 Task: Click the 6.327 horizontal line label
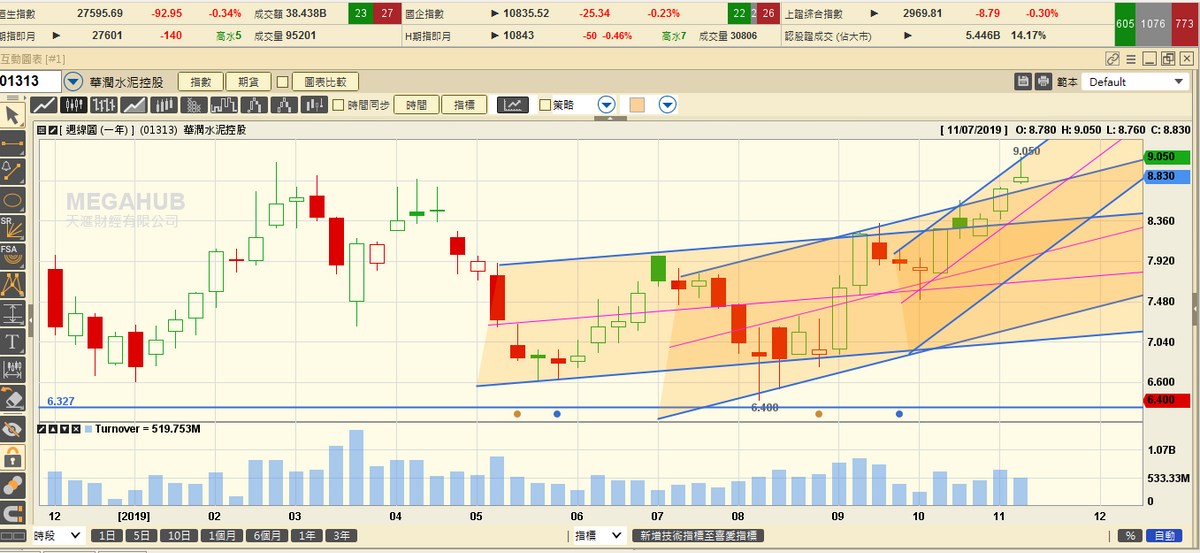(60, 401)
